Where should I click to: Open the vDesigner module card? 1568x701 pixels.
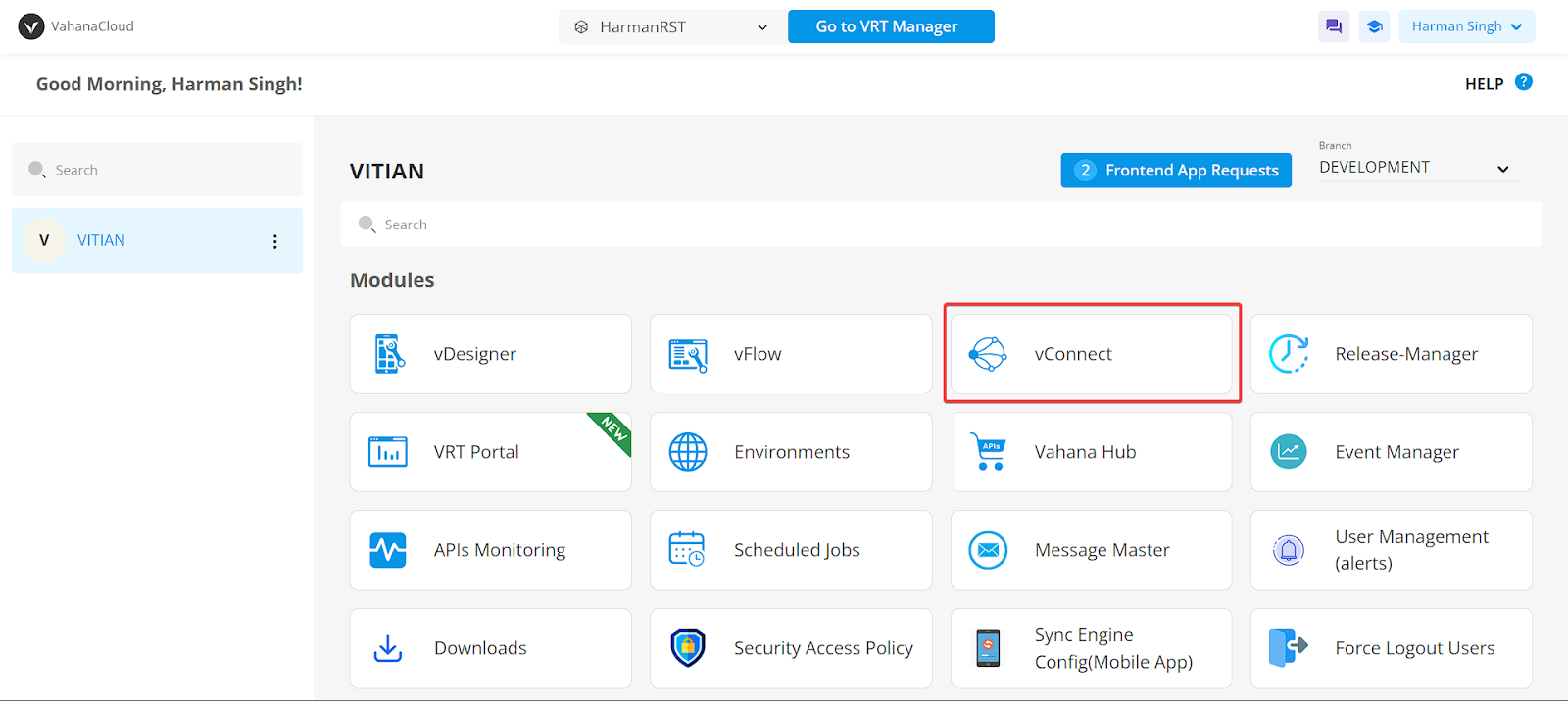point(491,354)
